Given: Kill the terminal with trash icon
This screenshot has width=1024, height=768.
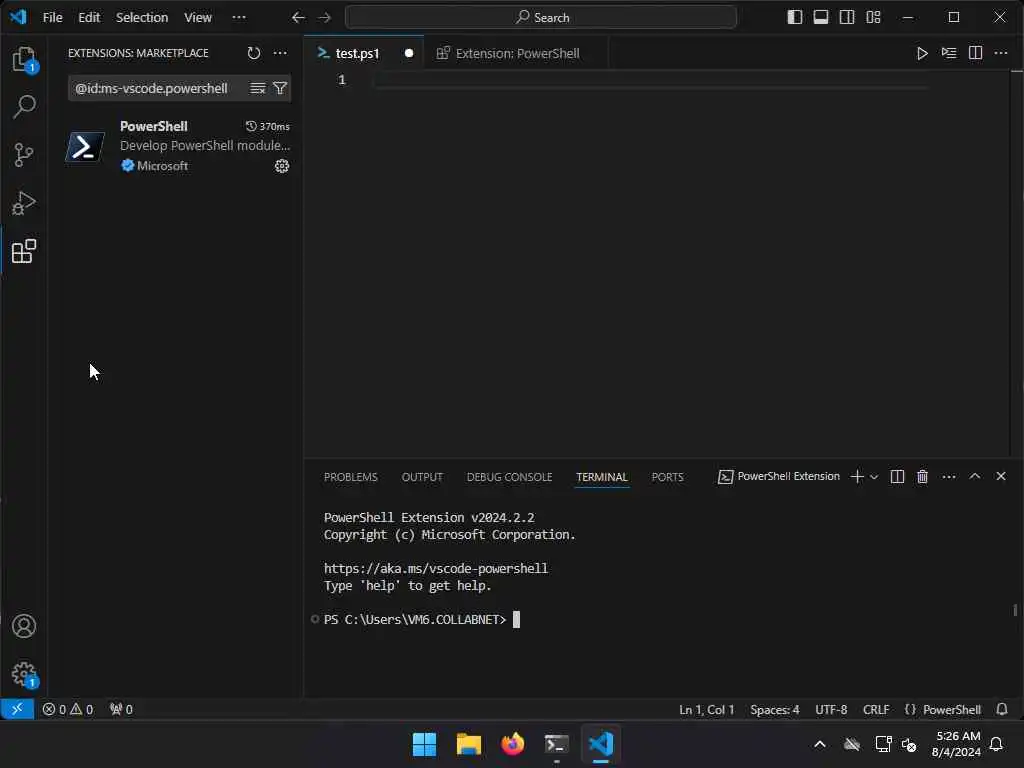Looking at the screenshot, I should pyautogui.click(x=922, y=477).
